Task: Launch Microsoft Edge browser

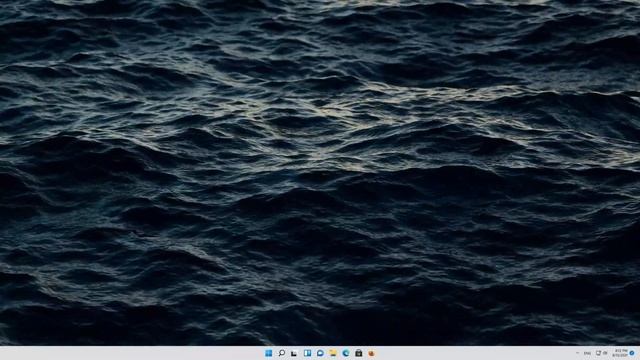Action: pyautogui.click(x=346, y=353)
